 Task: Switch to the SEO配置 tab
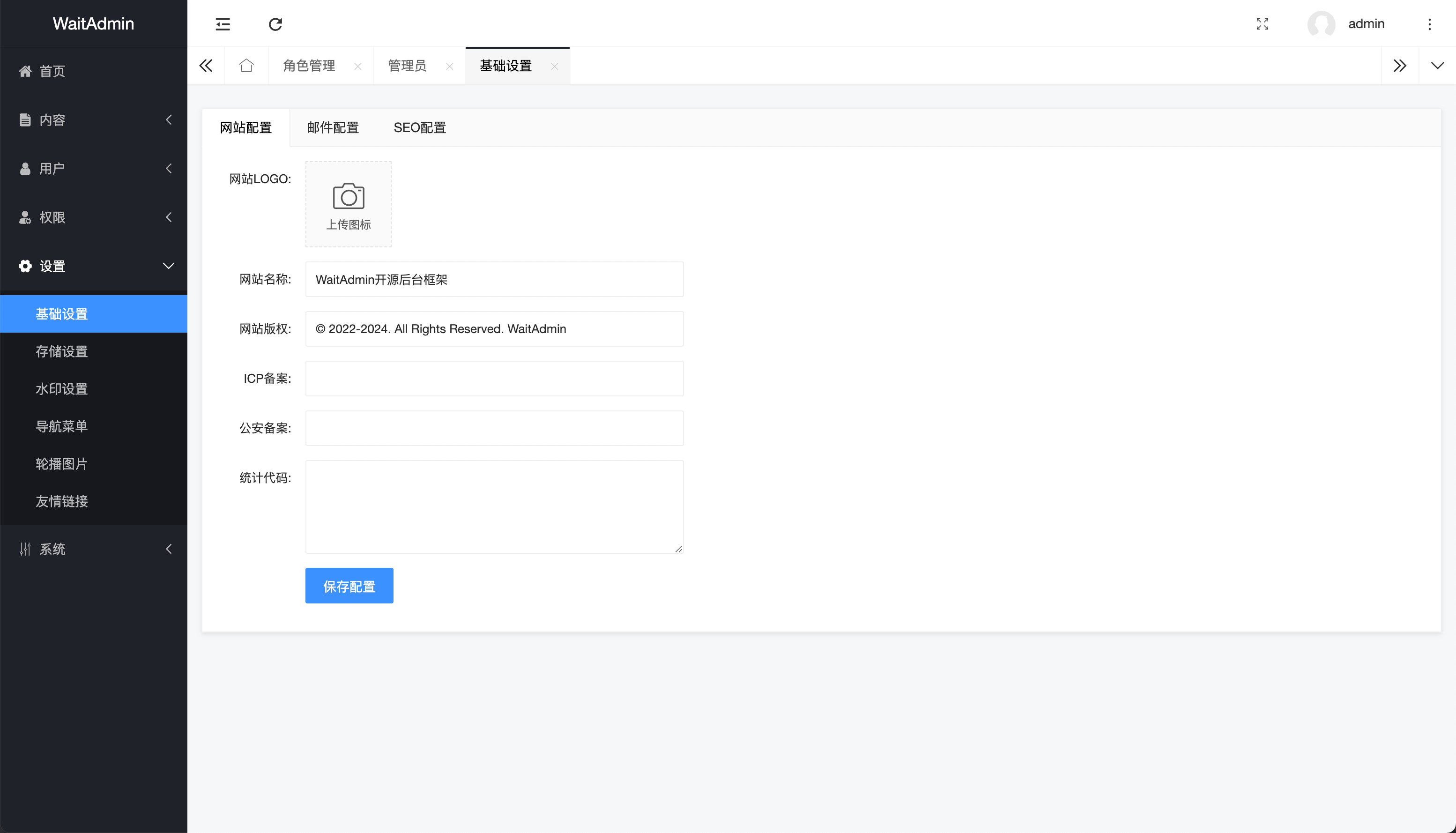(x=420, y=127)
